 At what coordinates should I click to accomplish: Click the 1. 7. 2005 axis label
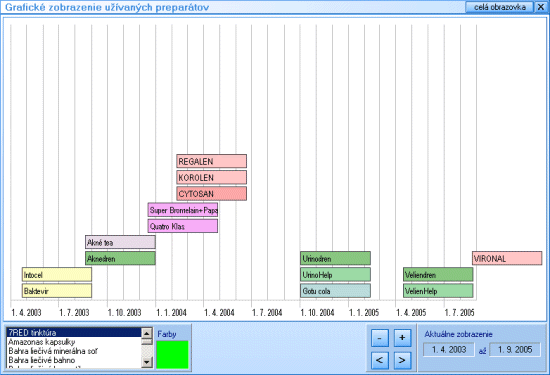pos(459,313)
